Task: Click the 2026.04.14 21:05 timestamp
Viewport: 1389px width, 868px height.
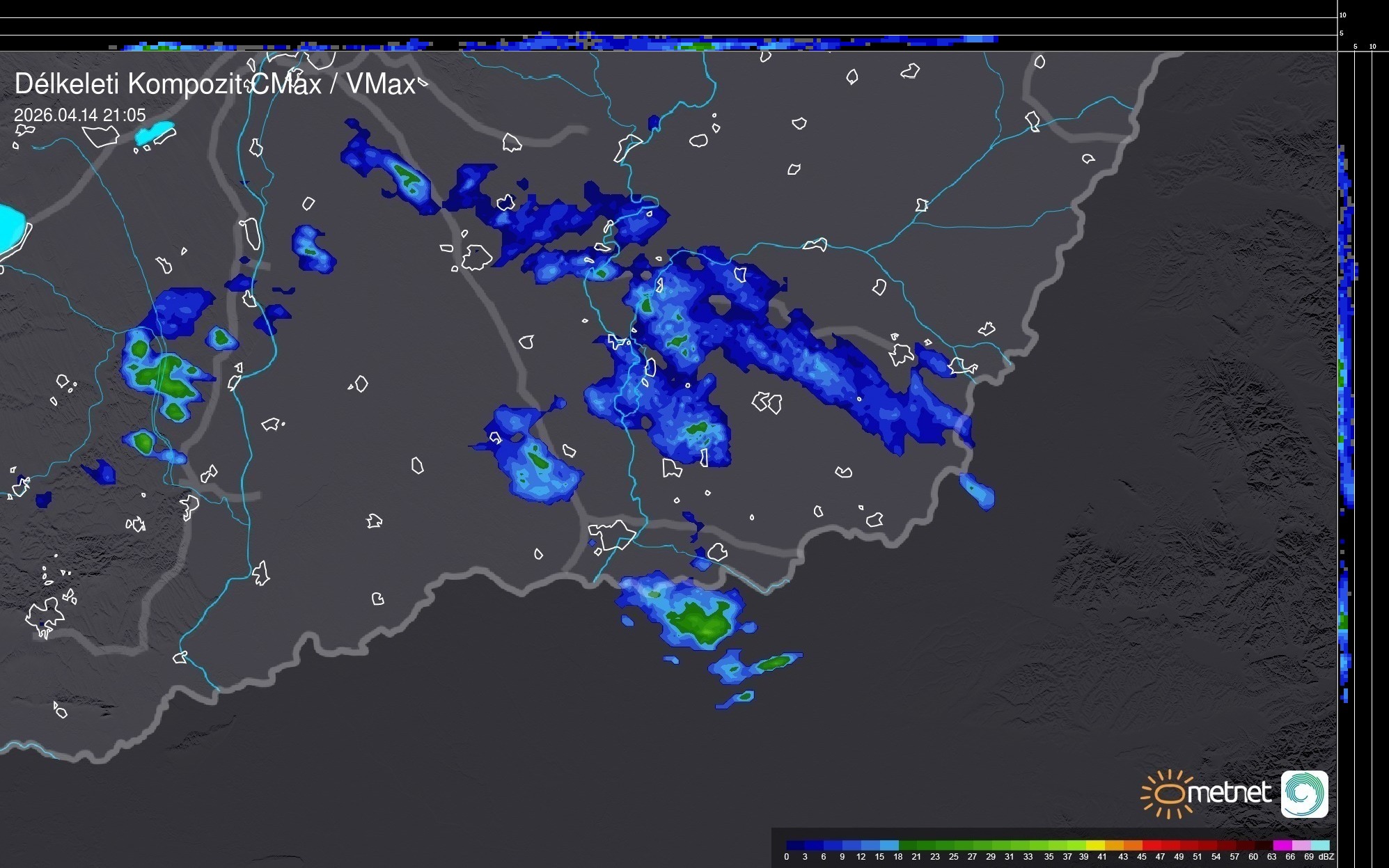Action: [80, 116]
